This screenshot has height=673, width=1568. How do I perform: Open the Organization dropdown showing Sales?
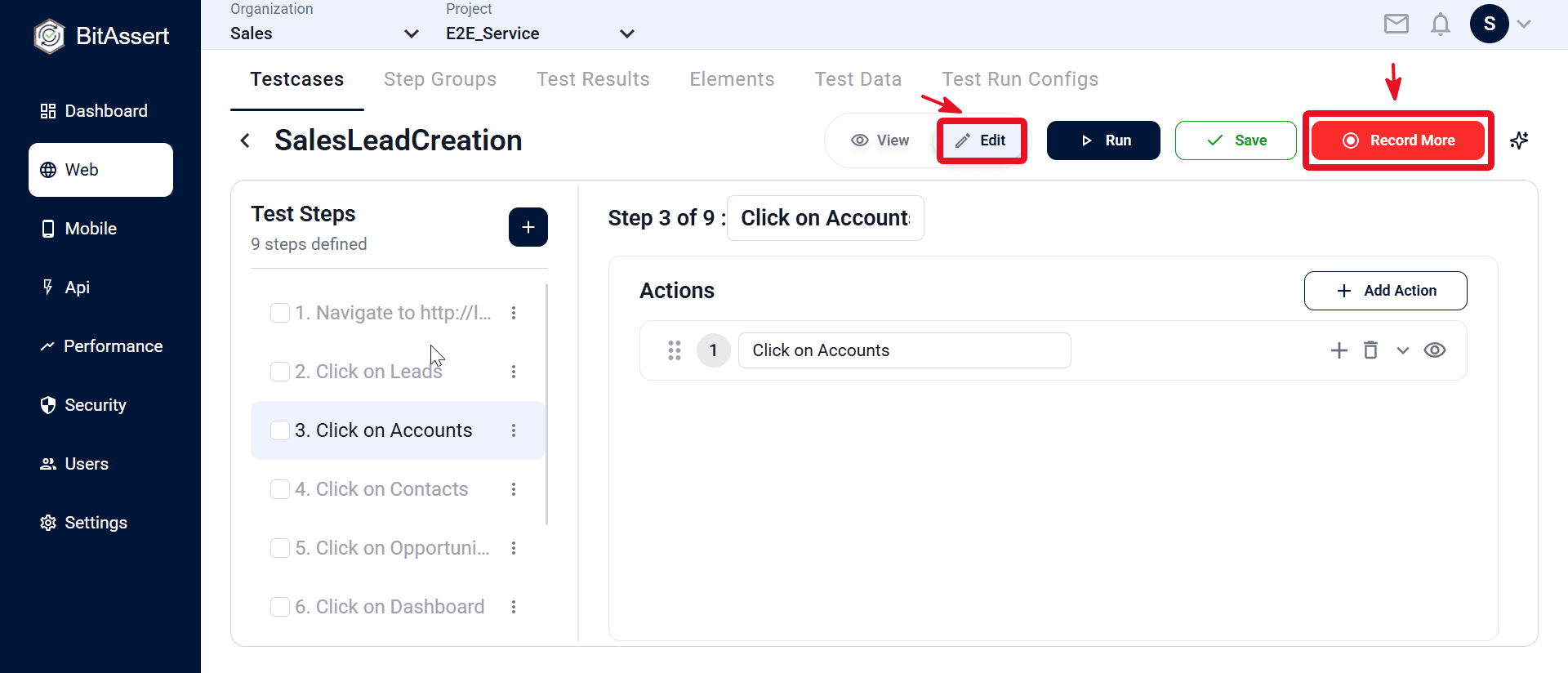tap(325, 33)
